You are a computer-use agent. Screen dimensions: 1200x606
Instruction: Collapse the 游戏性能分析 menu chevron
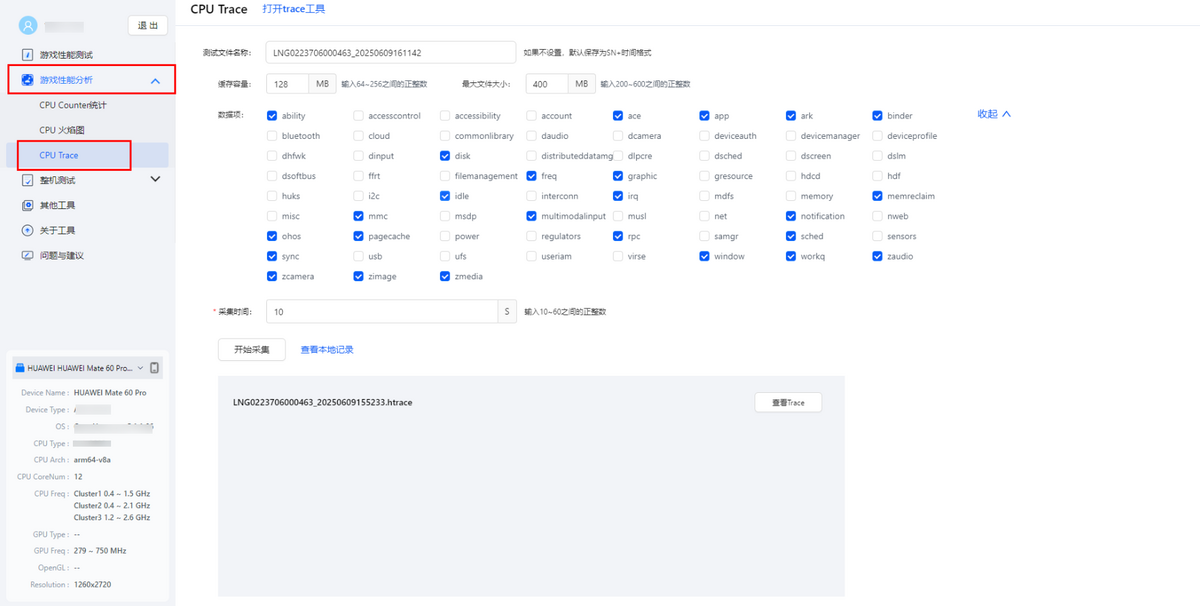155,80
